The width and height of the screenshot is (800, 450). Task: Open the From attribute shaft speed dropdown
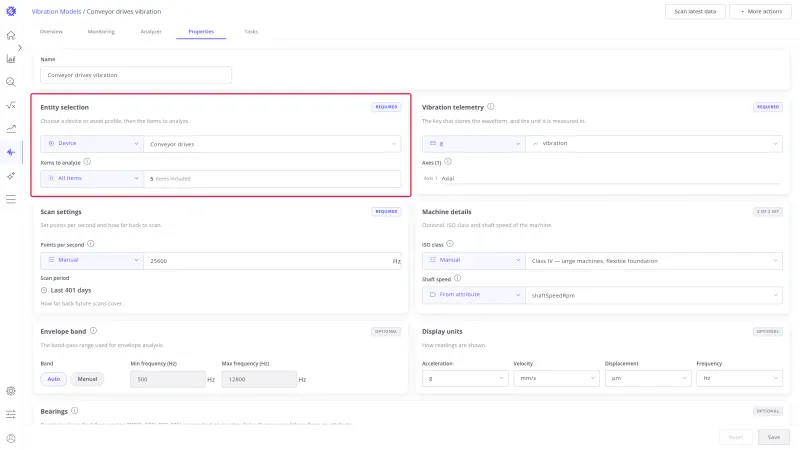(x=474, y=295)
